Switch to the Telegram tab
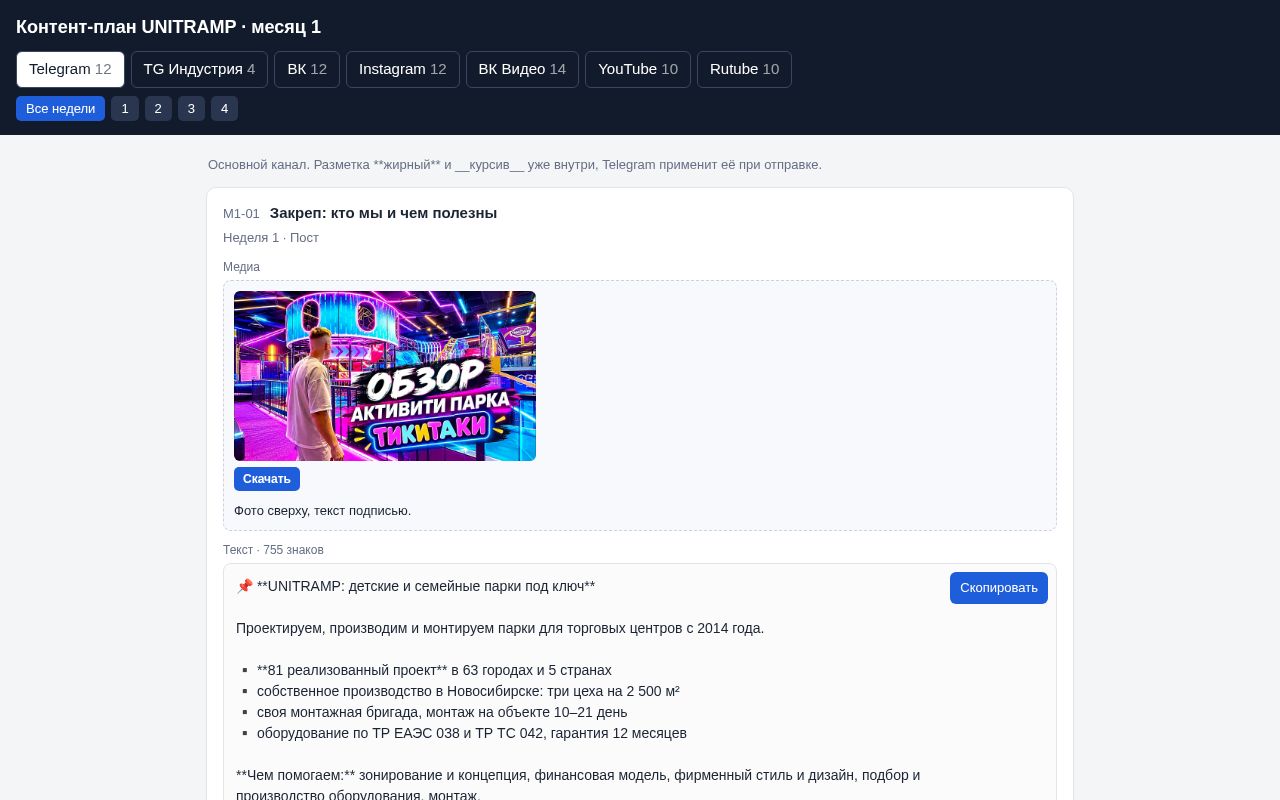 click(x=70, y=69)
